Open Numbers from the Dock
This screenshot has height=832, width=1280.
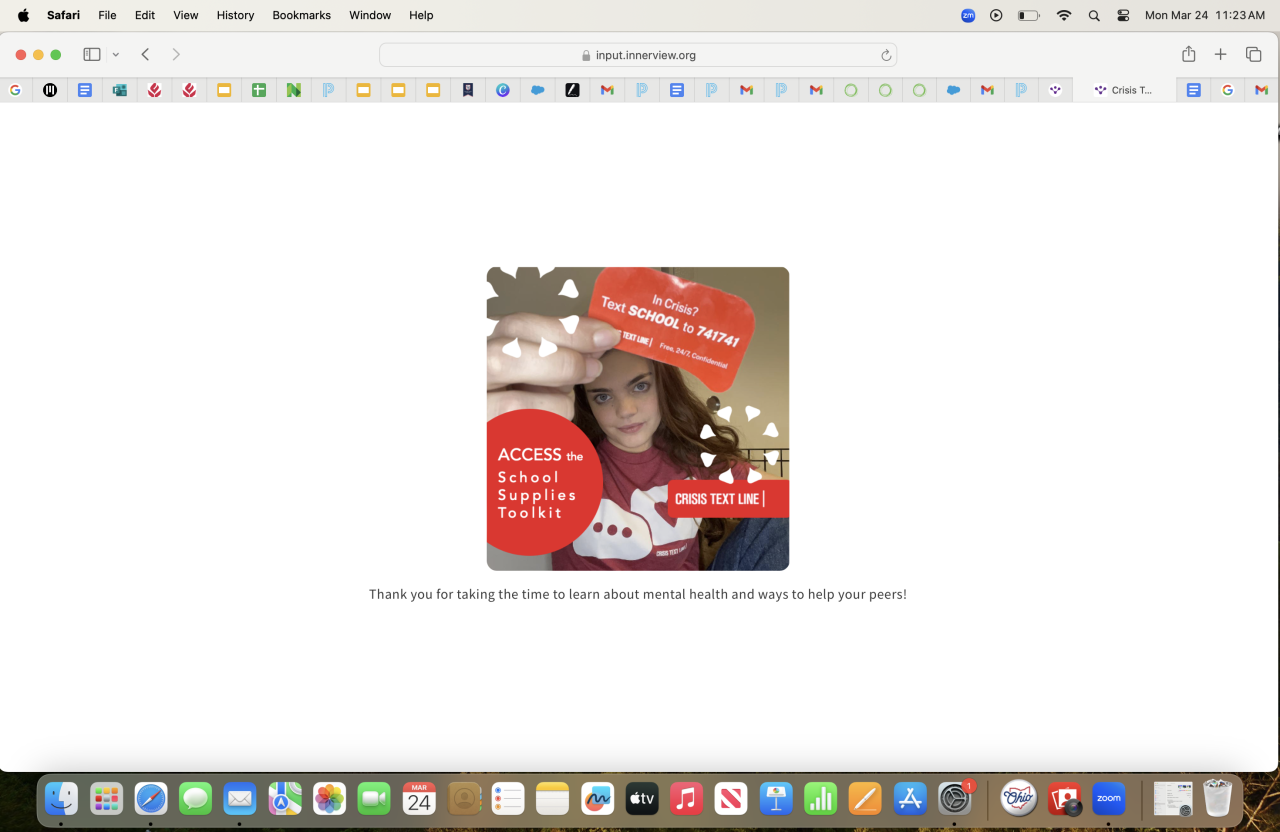pos(820,798)
